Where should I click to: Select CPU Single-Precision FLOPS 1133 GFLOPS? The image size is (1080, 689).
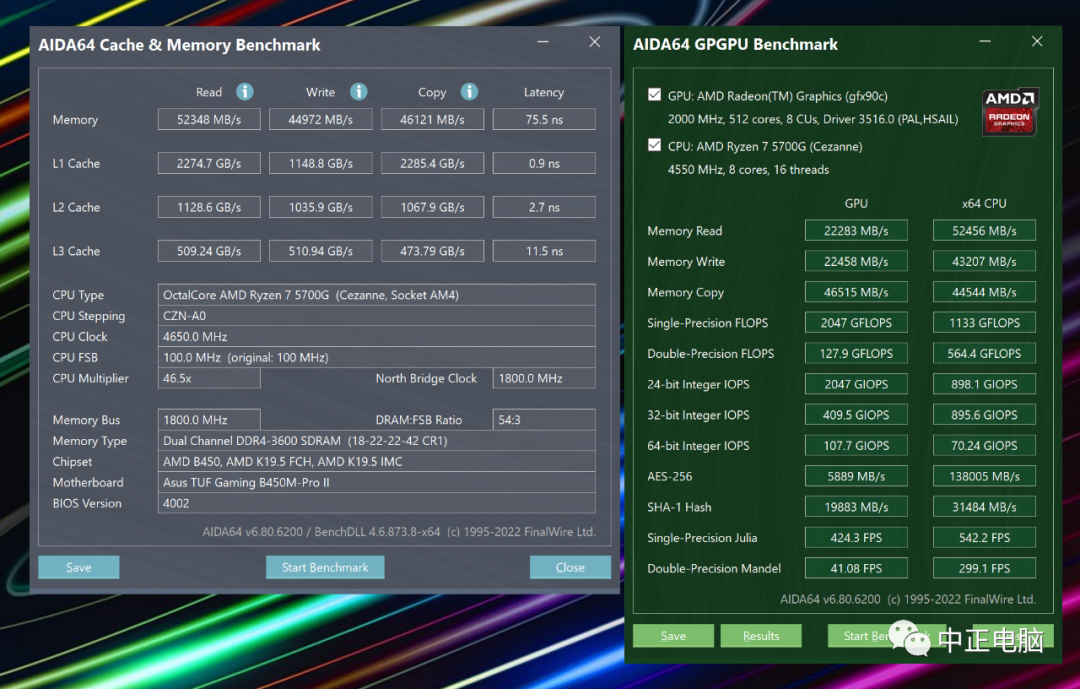[984, 322]
